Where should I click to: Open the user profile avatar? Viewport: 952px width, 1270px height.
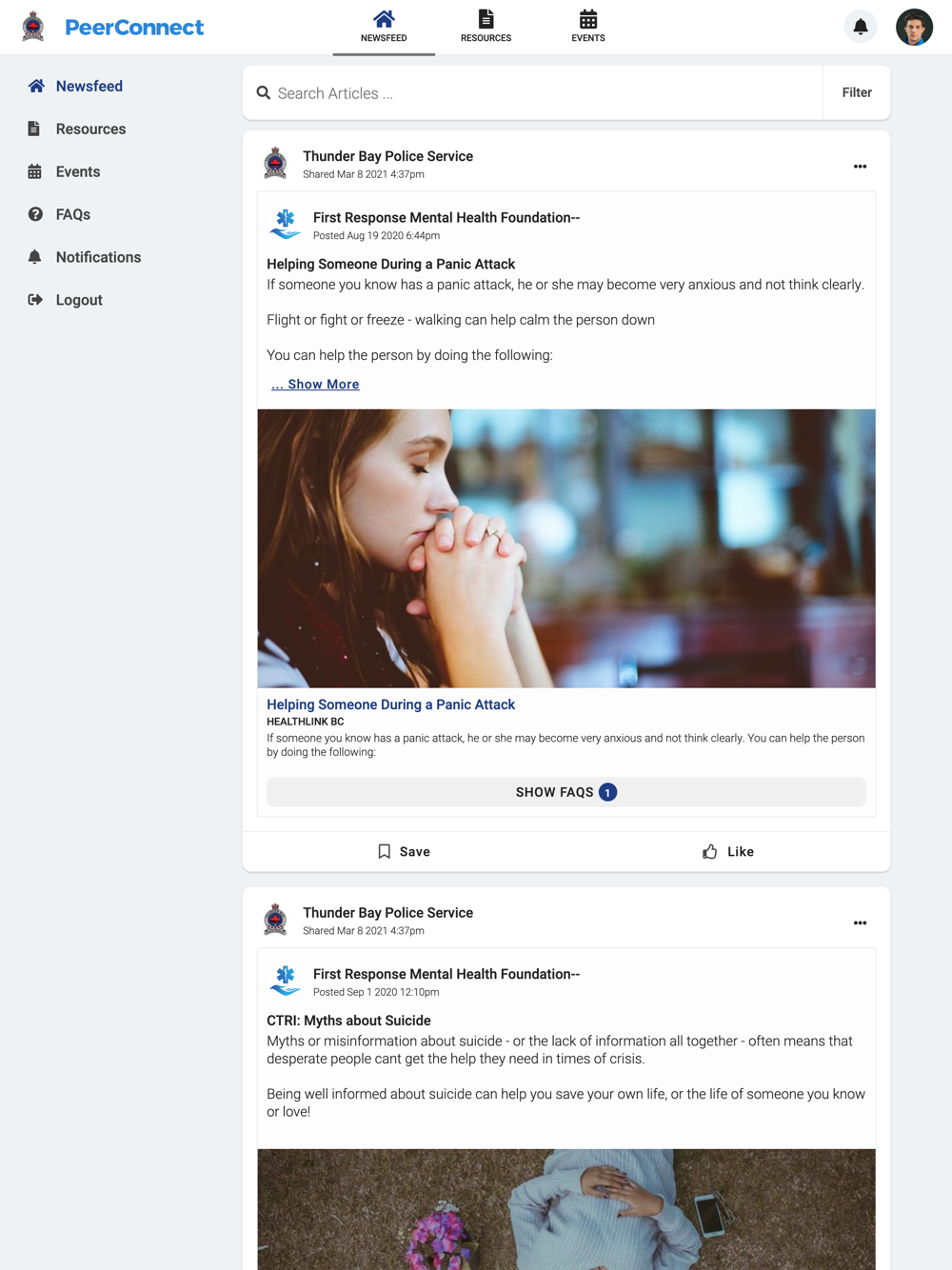[914, 27]
